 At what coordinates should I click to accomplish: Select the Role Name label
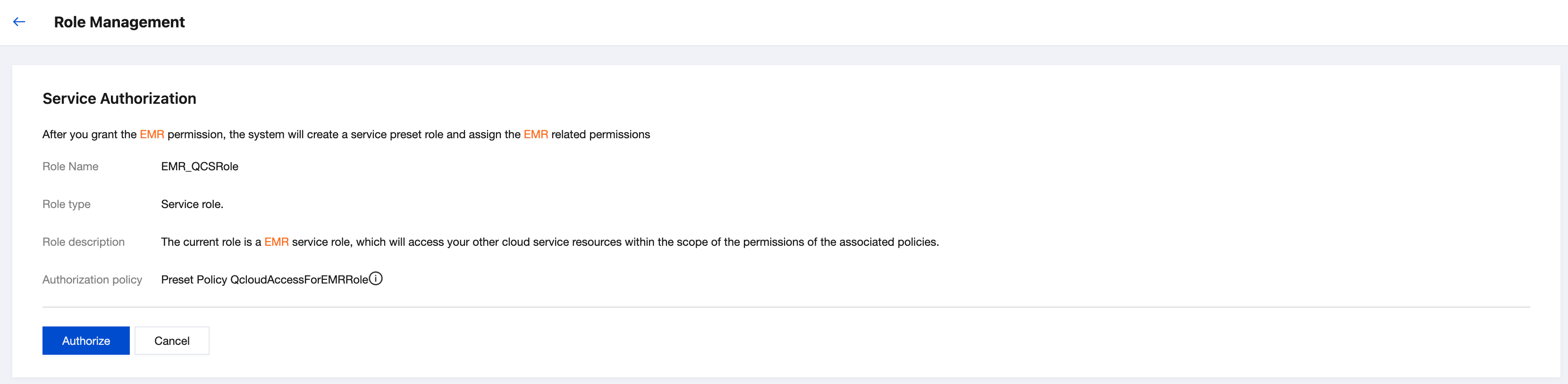pos(71,167)
